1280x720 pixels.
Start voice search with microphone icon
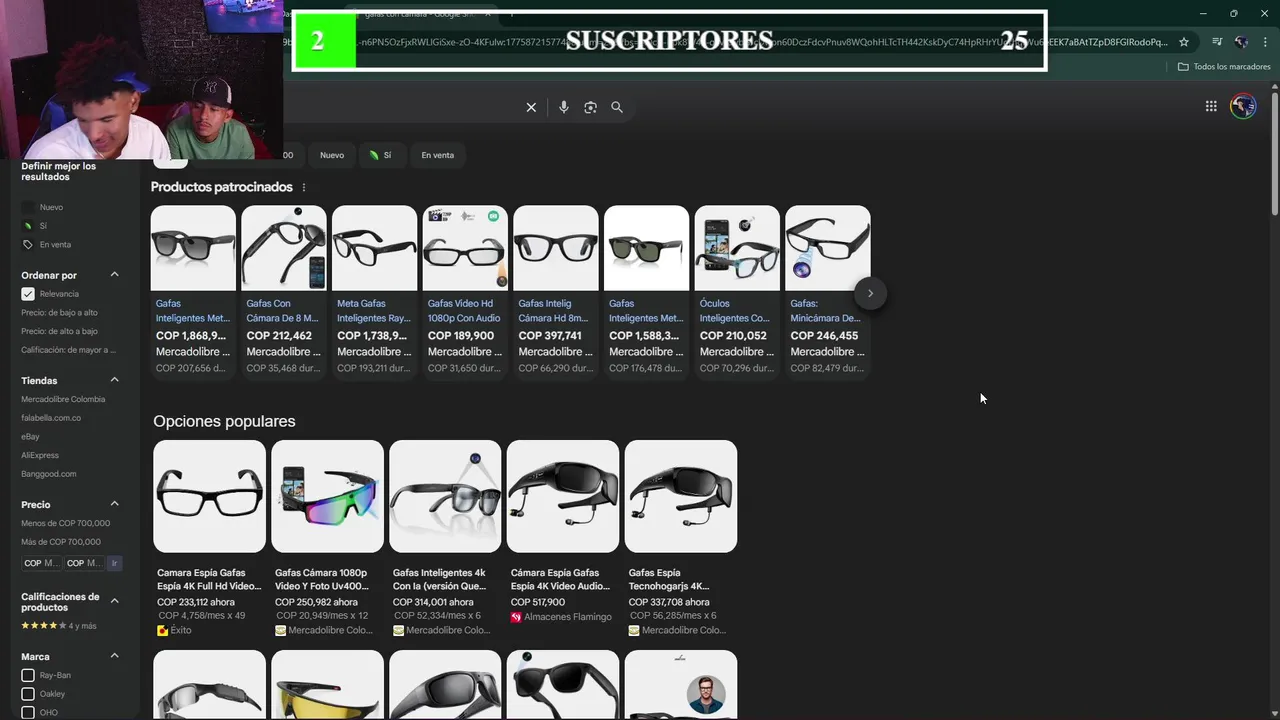click(x=564, y=107)
